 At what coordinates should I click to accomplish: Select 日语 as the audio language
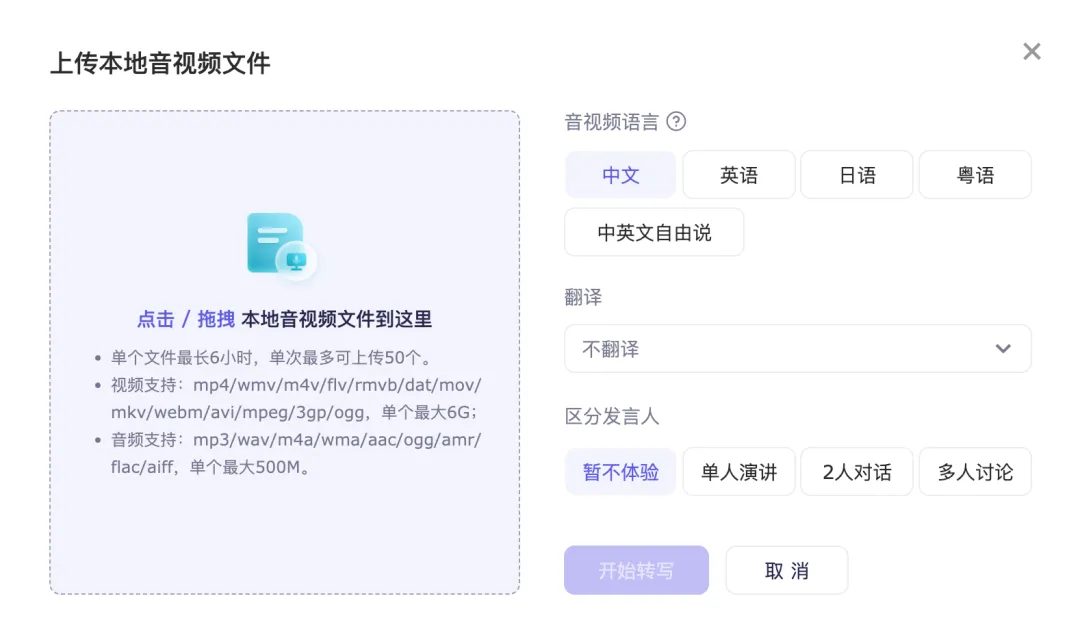pyautogui.click(x=857, y=175)
